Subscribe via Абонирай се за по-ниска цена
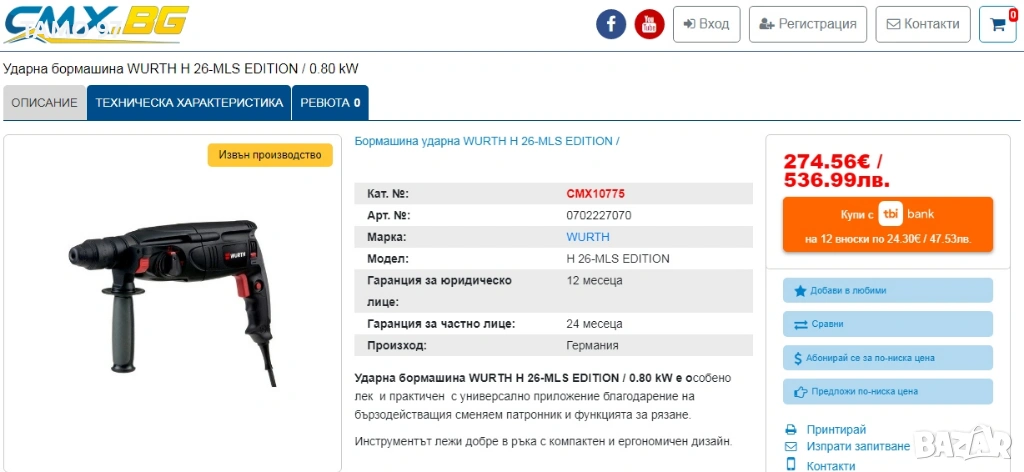Screen dimensions: 1024x472 coord(887,358)
